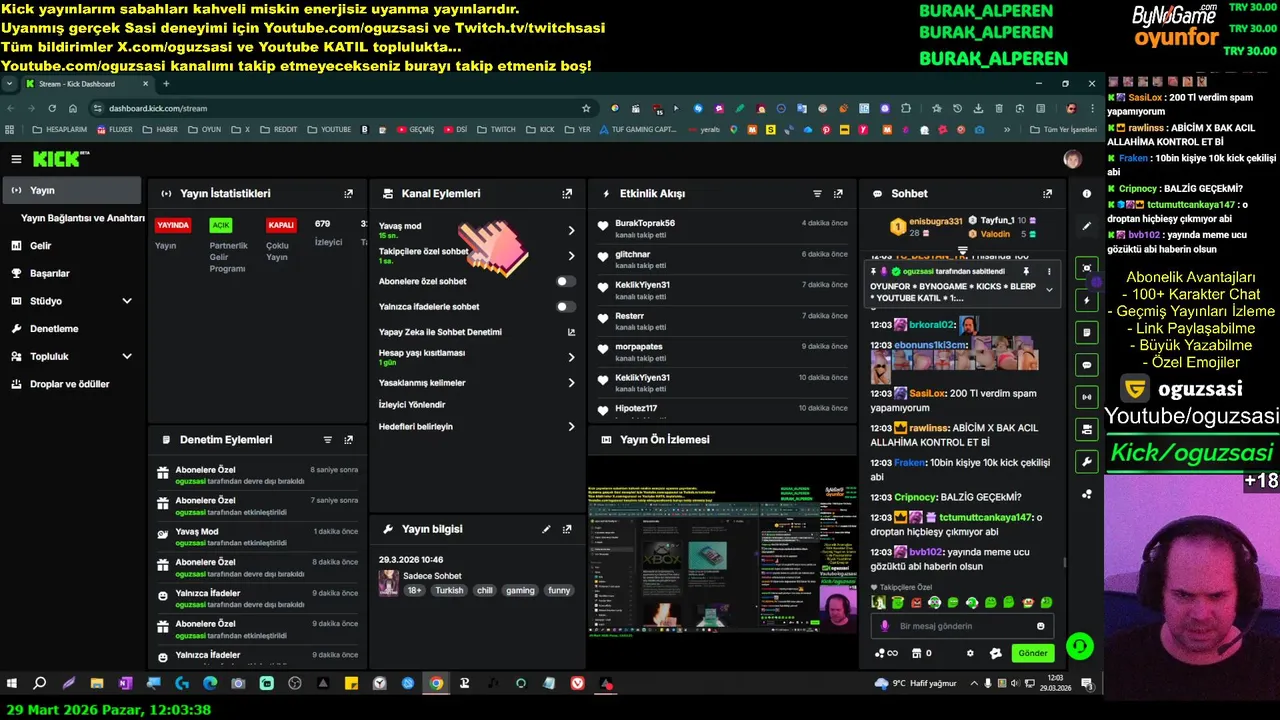
Task: Pop out the Yayın bilgisi panel
Action: coord(567,529)
